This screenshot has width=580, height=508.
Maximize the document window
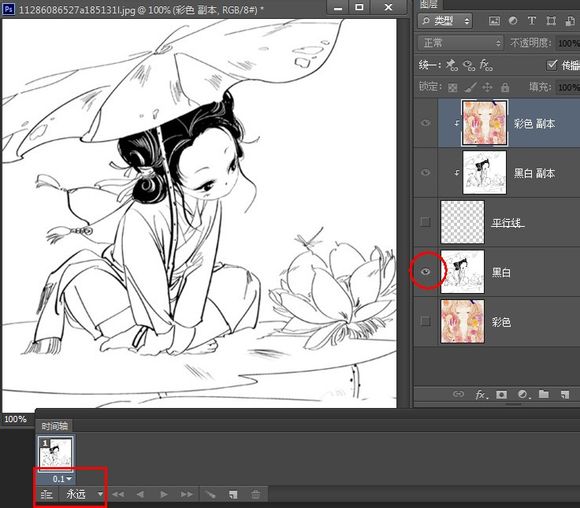point(359,7)
